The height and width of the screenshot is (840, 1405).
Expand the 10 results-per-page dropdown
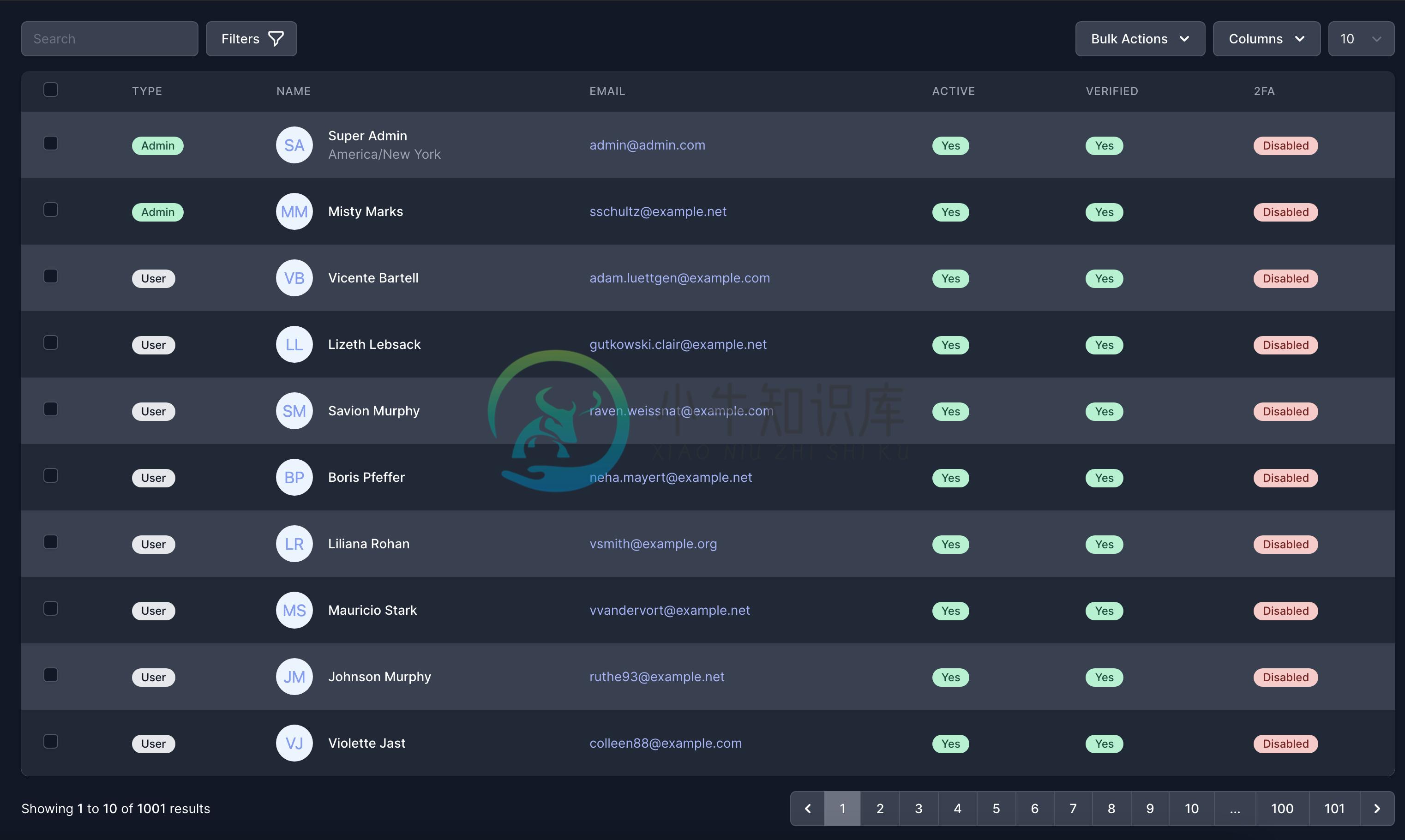click(x=1361, y=38)
